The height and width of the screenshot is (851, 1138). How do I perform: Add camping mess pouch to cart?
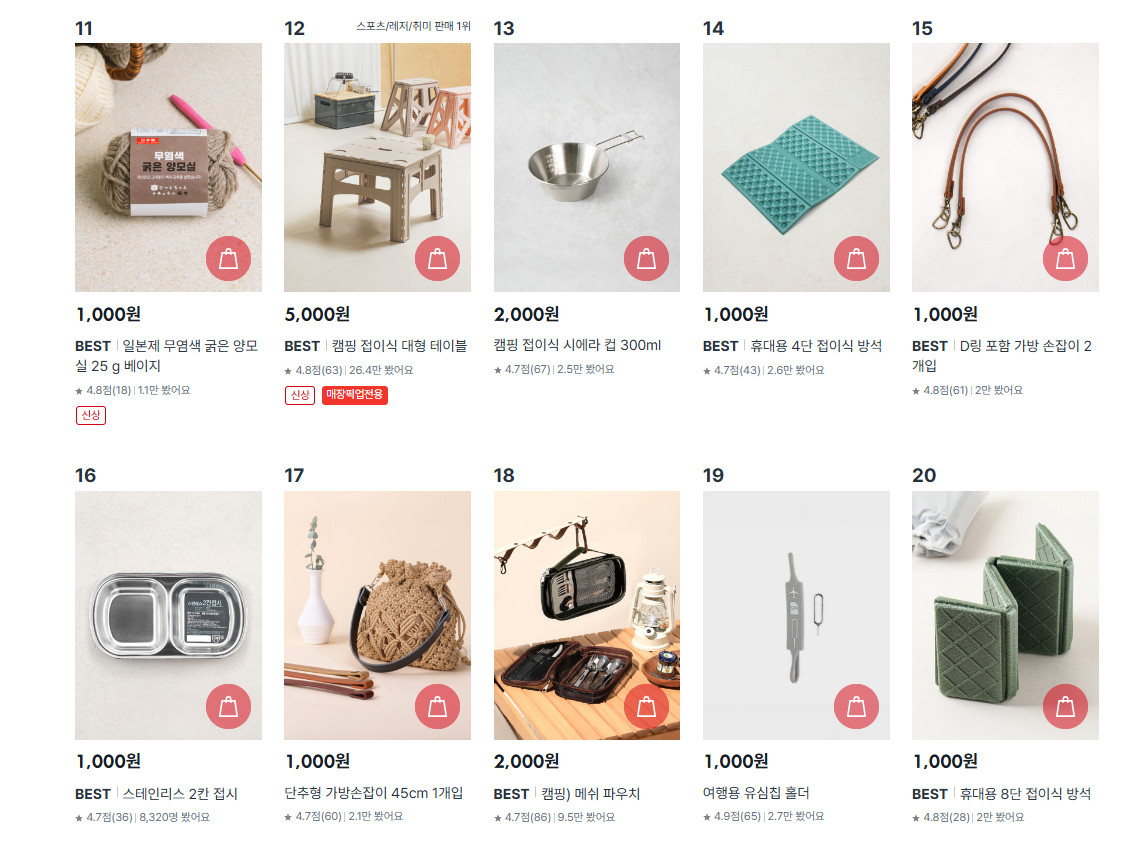[x=647, y=706]
